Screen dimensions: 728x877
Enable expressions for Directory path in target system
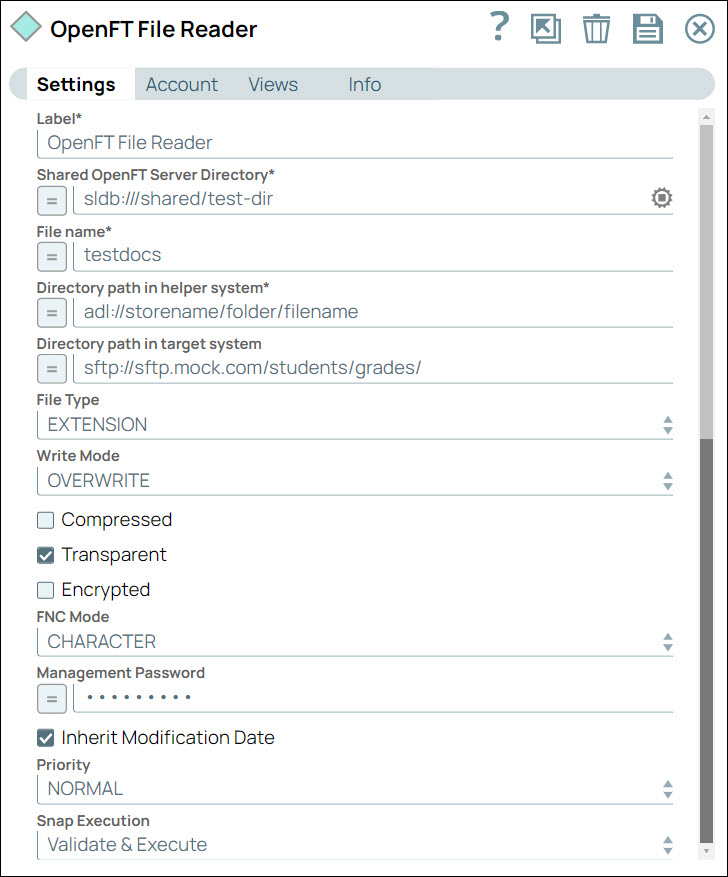51,369
